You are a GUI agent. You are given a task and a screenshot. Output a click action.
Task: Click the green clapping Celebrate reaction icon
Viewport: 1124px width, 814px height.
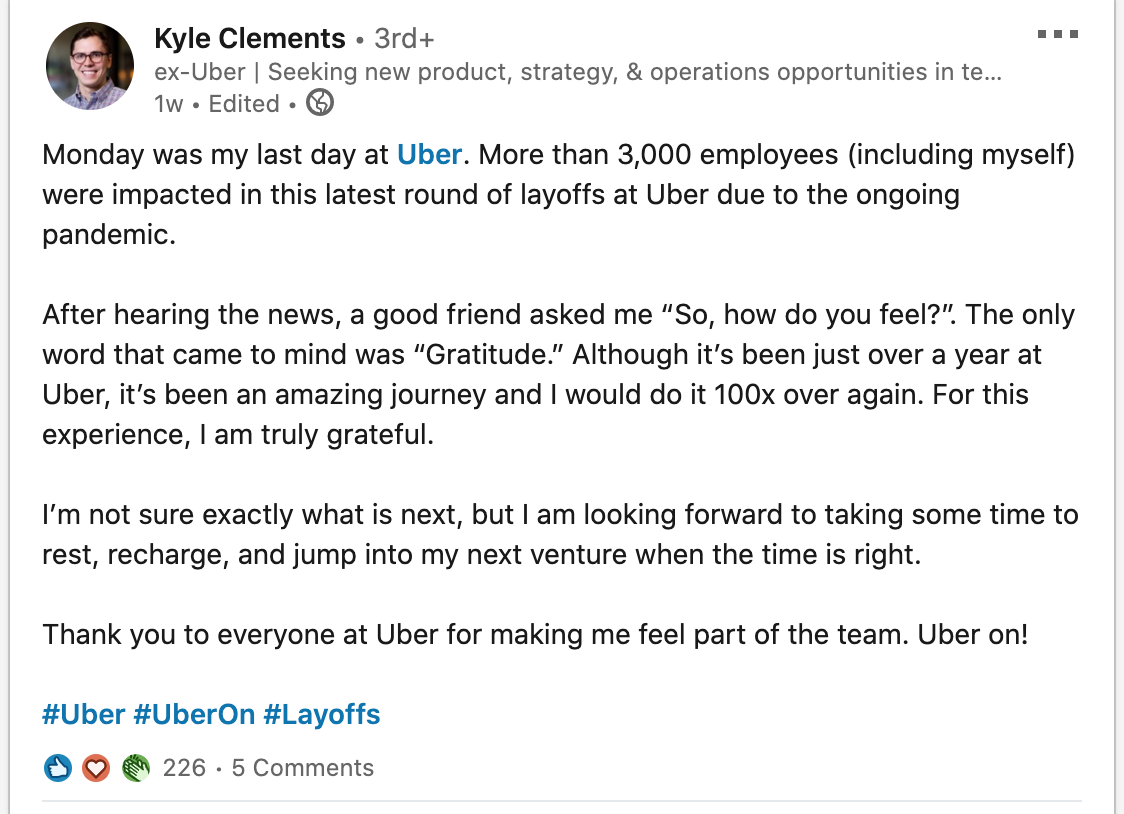coord(135,768)
